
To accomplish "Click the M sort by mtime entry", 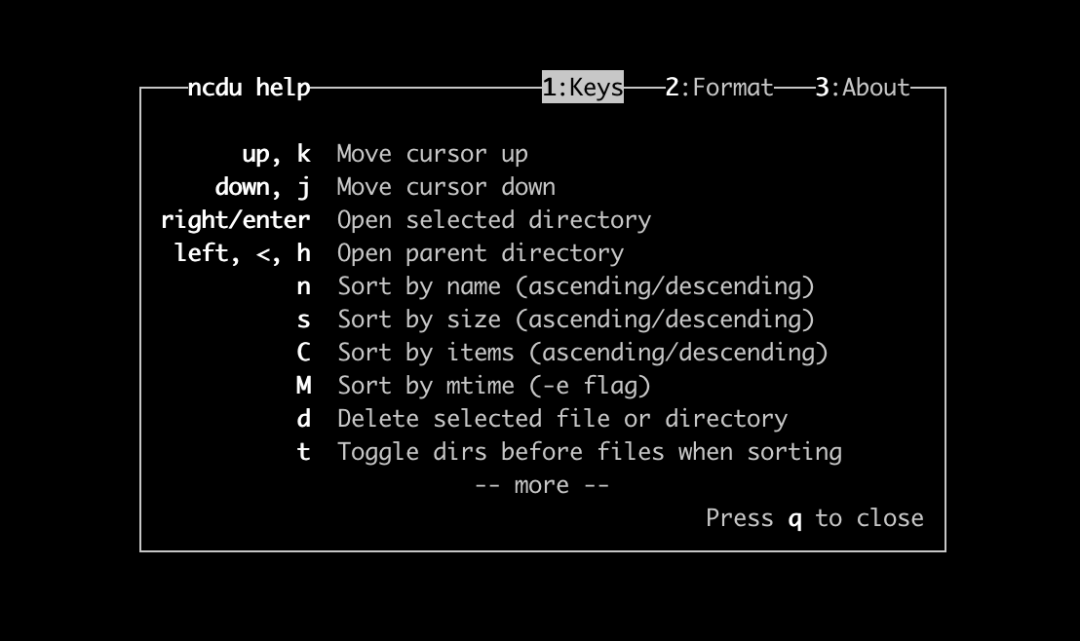I will [302, 385].
